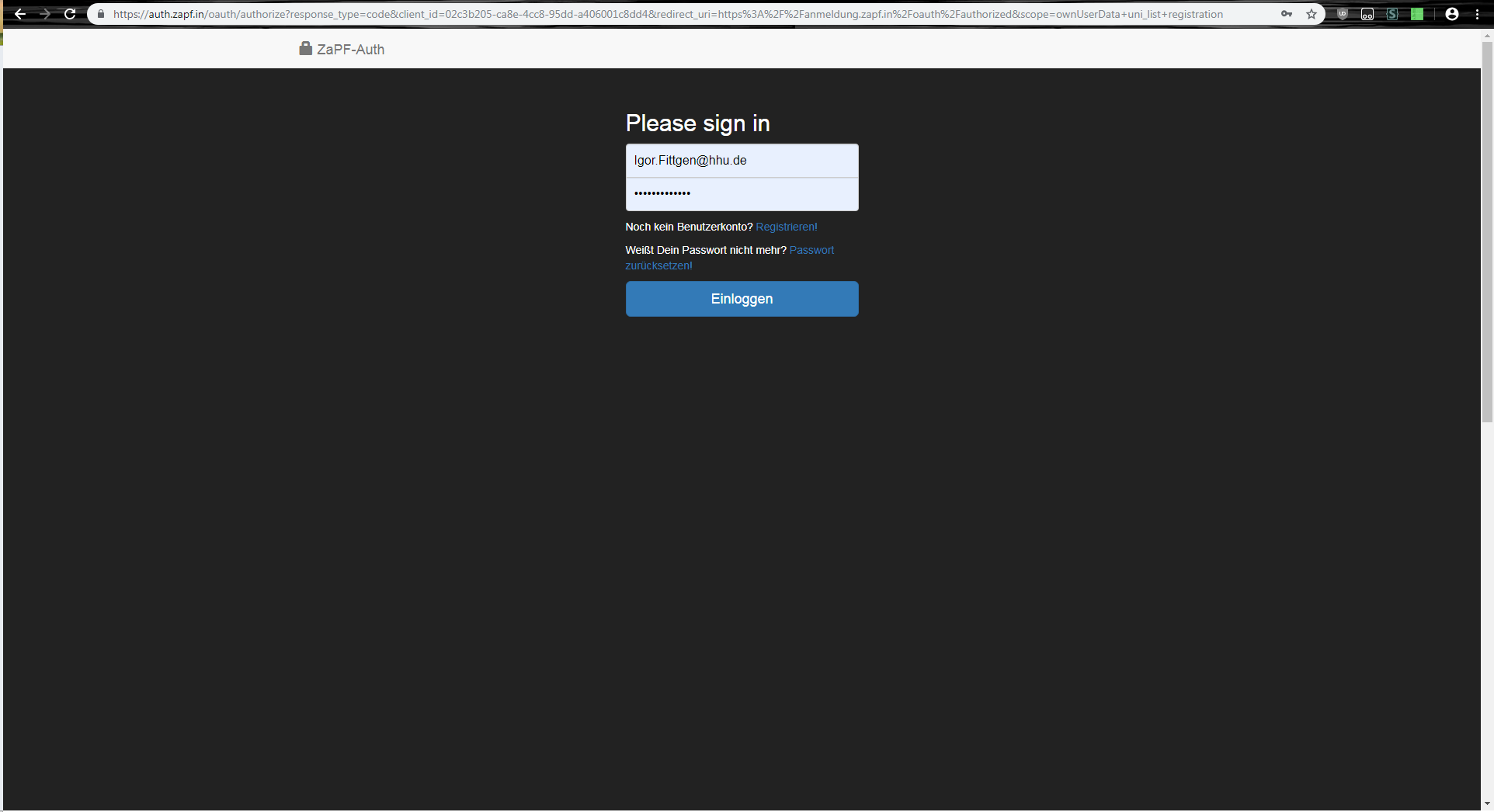Open the teal S braces extension
Viewport: 1494px width, 812px height.
pyautogui.click(x=1392, y=14)
